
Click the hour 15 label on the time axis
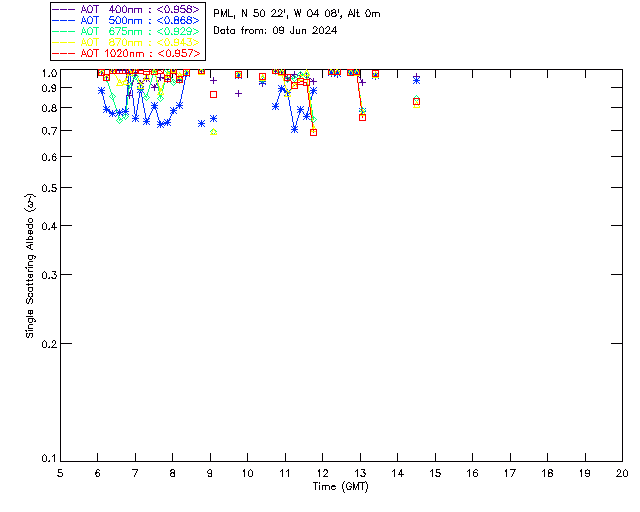coord(435,473)
